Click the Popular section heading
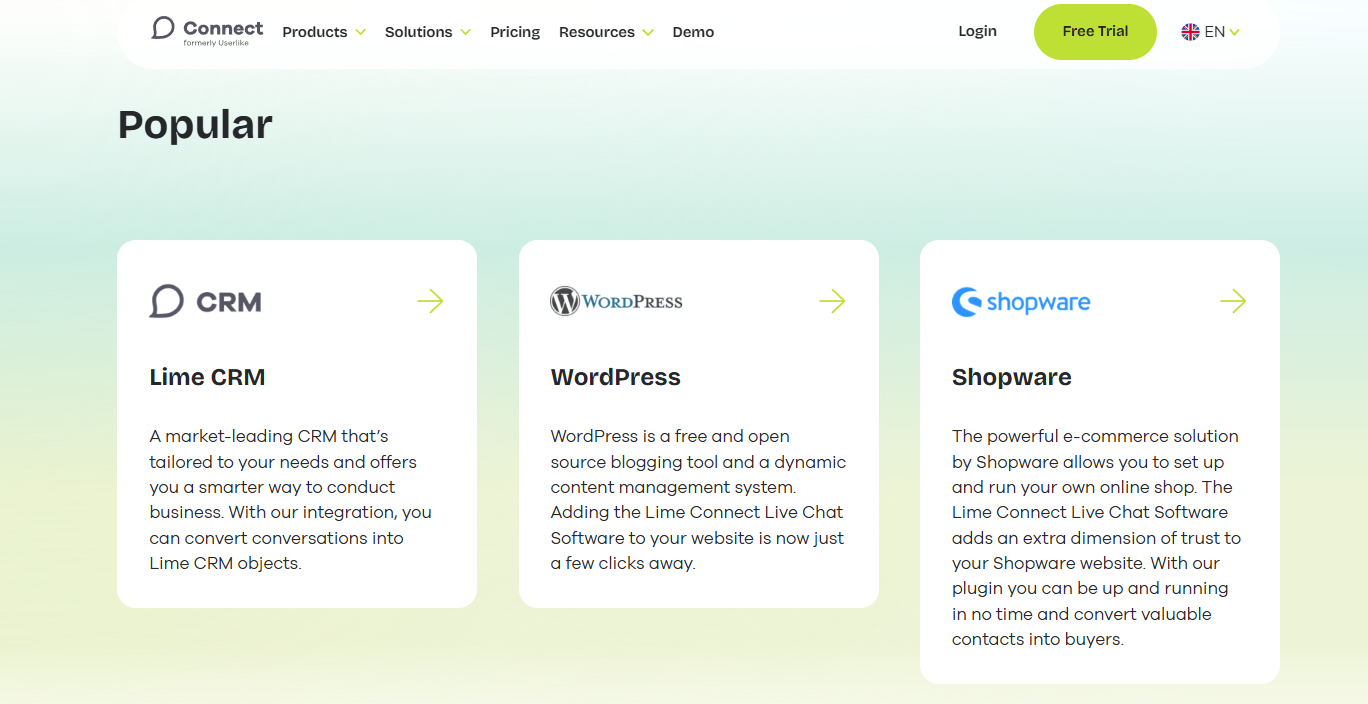Screen dimensions: 1368x704 [x=194, y=124]
